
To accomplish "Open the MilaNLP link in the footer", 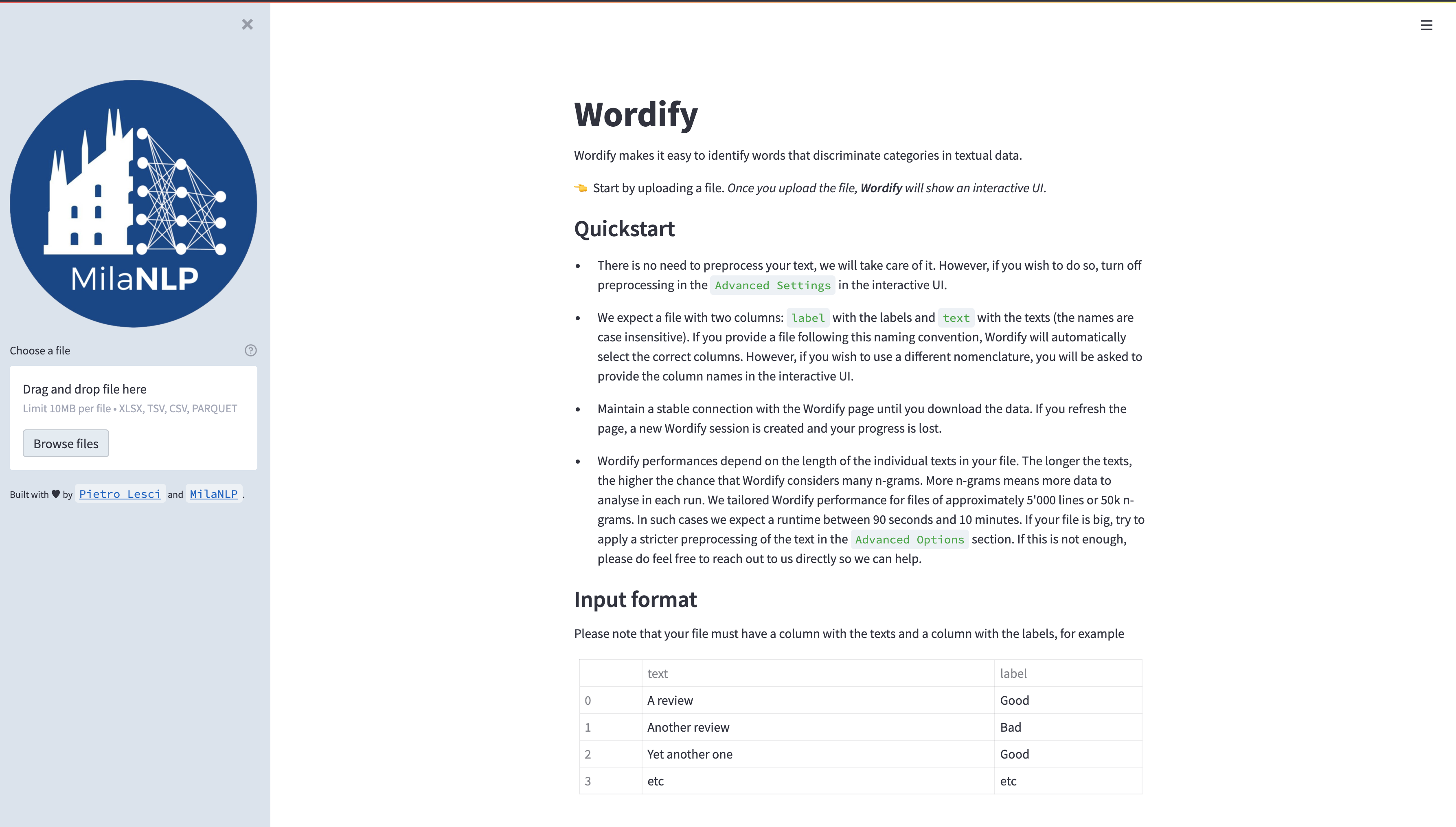I will (213, 494).
